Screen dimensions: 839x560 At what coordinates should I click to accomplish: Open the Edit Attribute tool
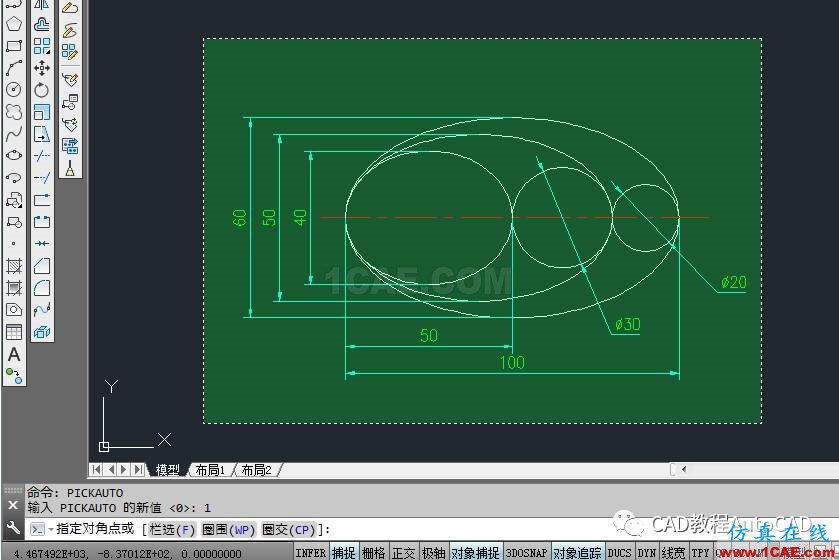click(70, 80)
